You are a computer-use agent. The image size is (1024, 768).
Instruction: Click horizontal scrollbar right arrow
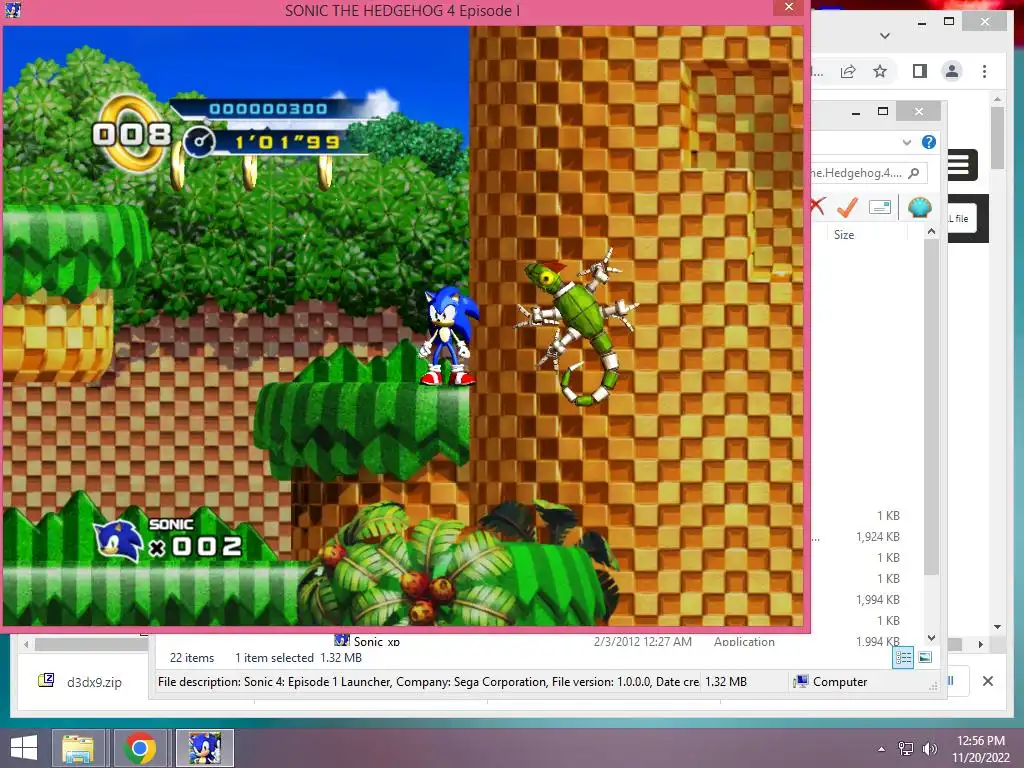click(x=980, y=645)
